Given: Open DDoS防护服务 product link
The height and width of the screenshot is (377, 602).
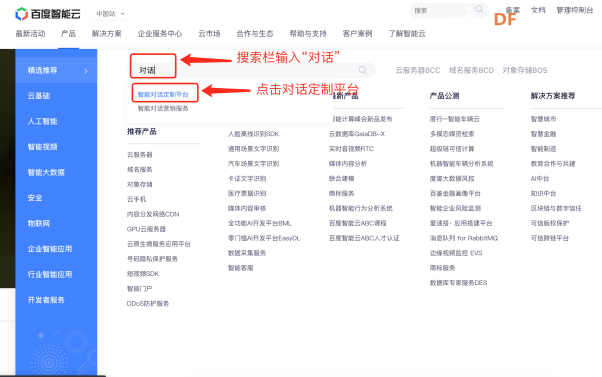Looking at the screenshot, I should point(148,304).
